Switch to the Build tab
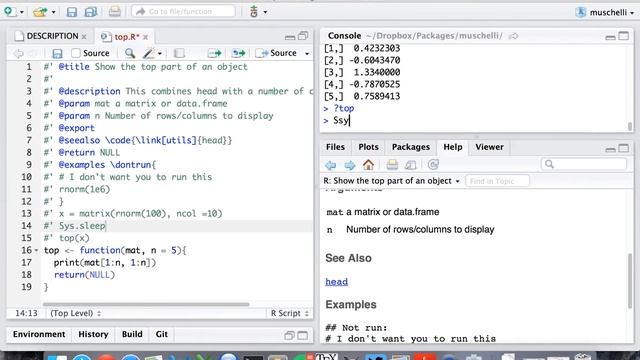Screen dimensions: 640x360 [x=132, y=334]
